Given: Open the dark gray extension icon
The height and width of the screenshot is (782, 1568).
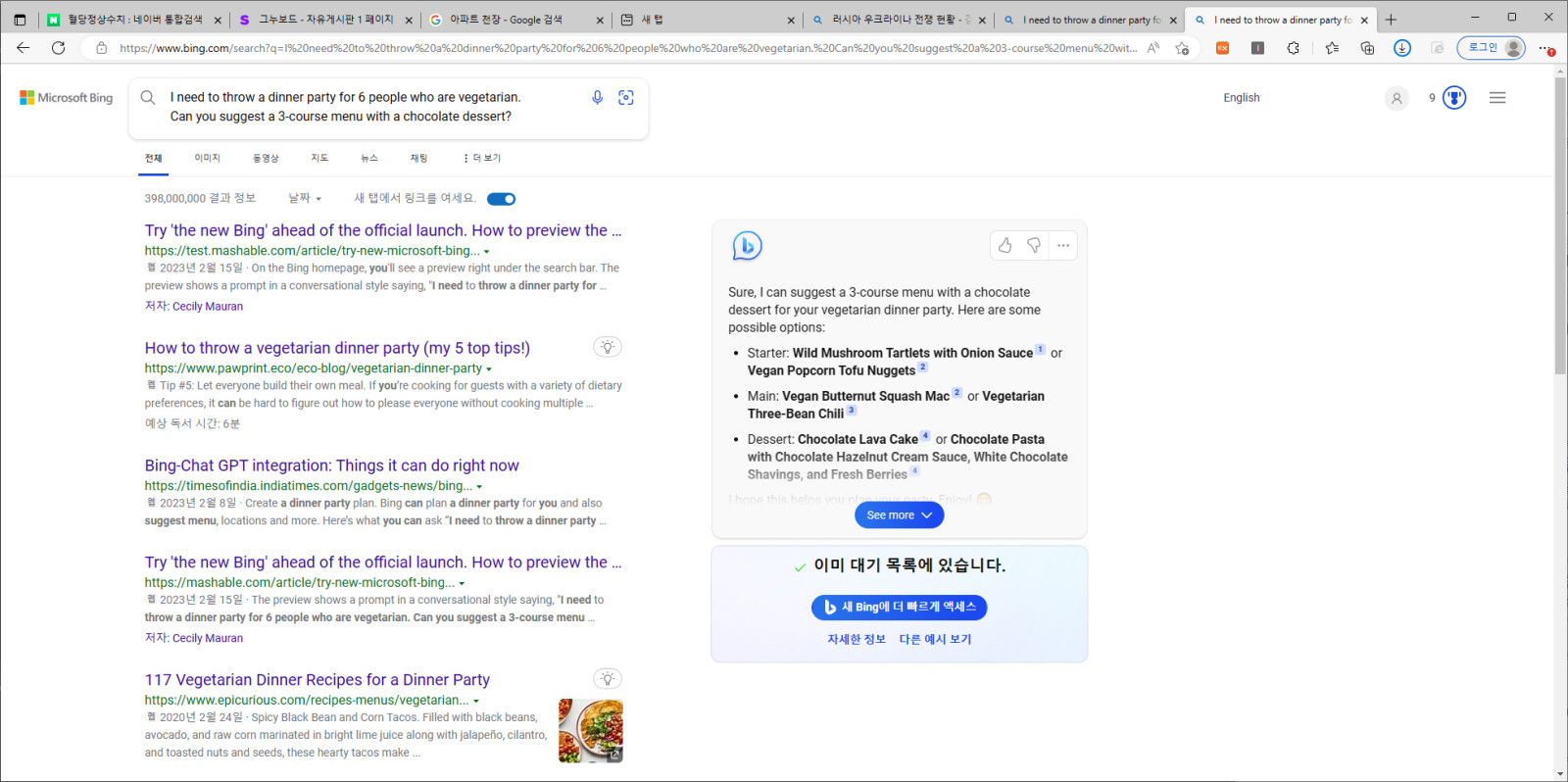Looking at the screenshot, I should (1257, 47).
